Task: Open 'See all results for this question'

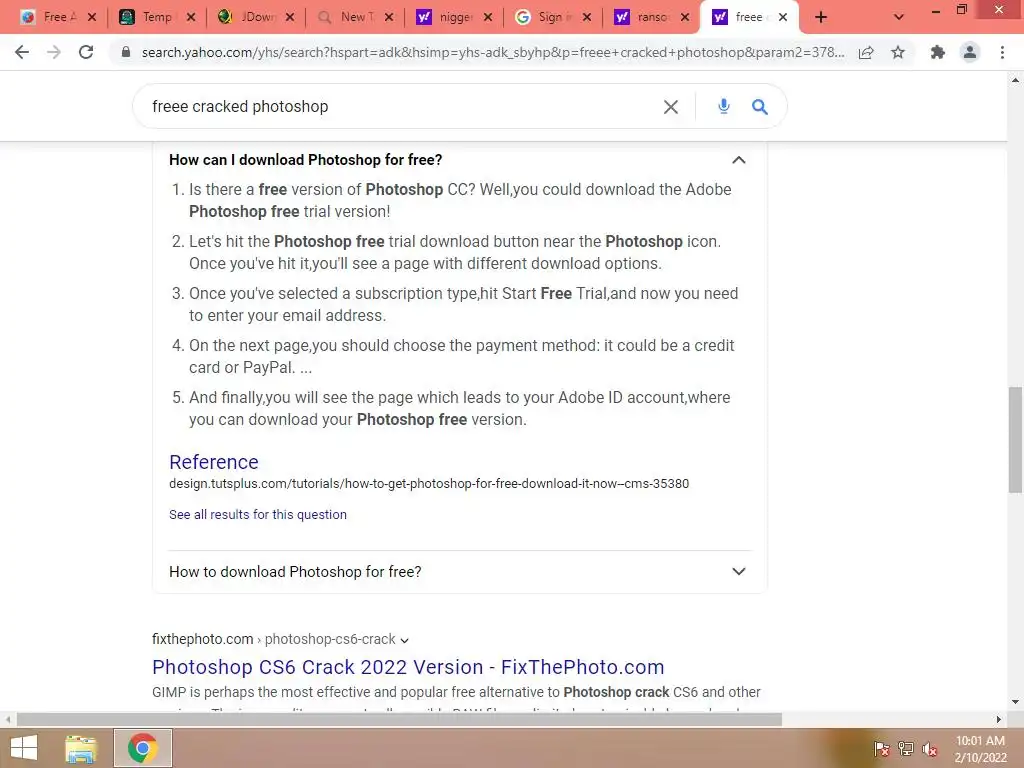Action: (x=258, y=515)
